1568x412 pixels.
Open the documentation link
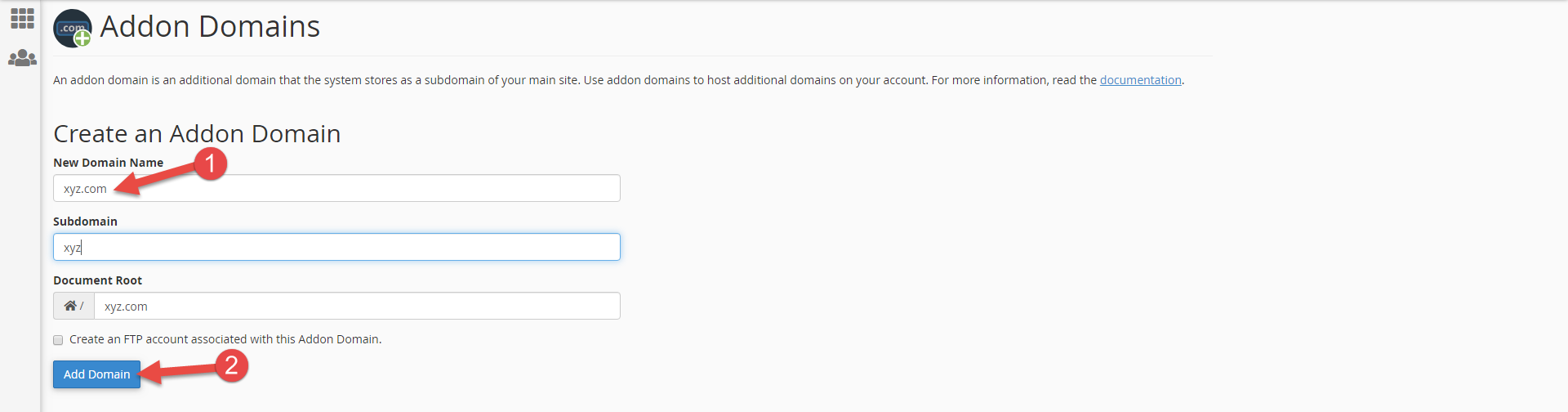(1140, 80)
